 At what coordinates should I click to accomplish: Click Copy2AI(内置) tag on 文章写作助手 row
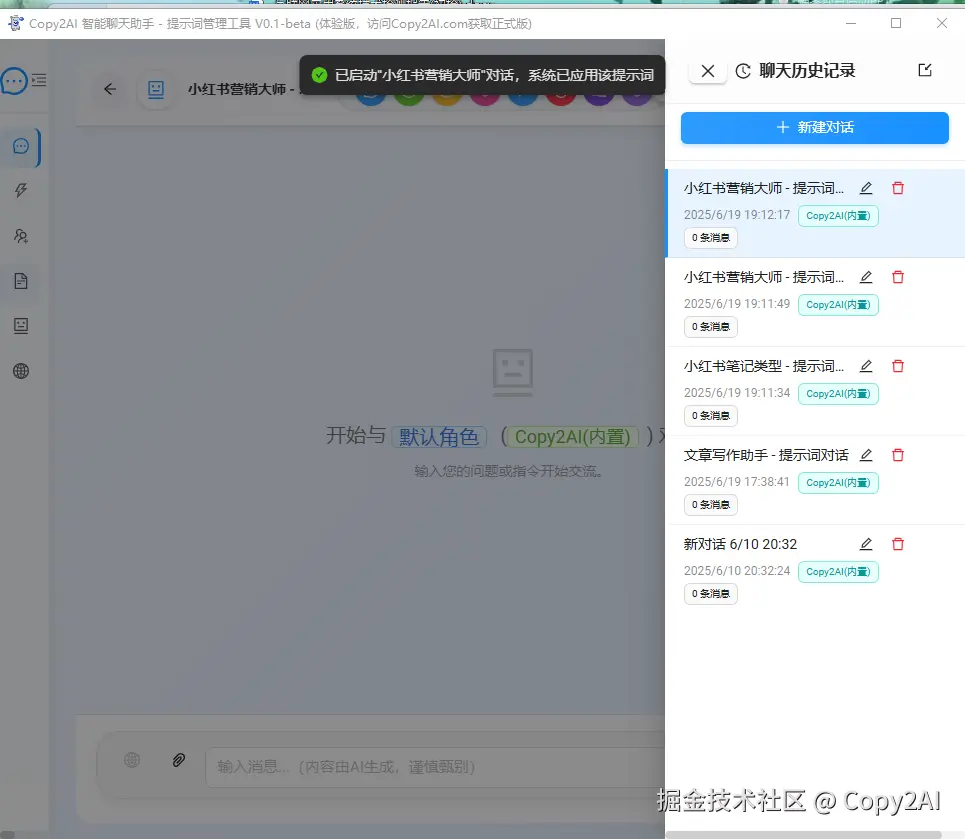(x=838, y=483)
